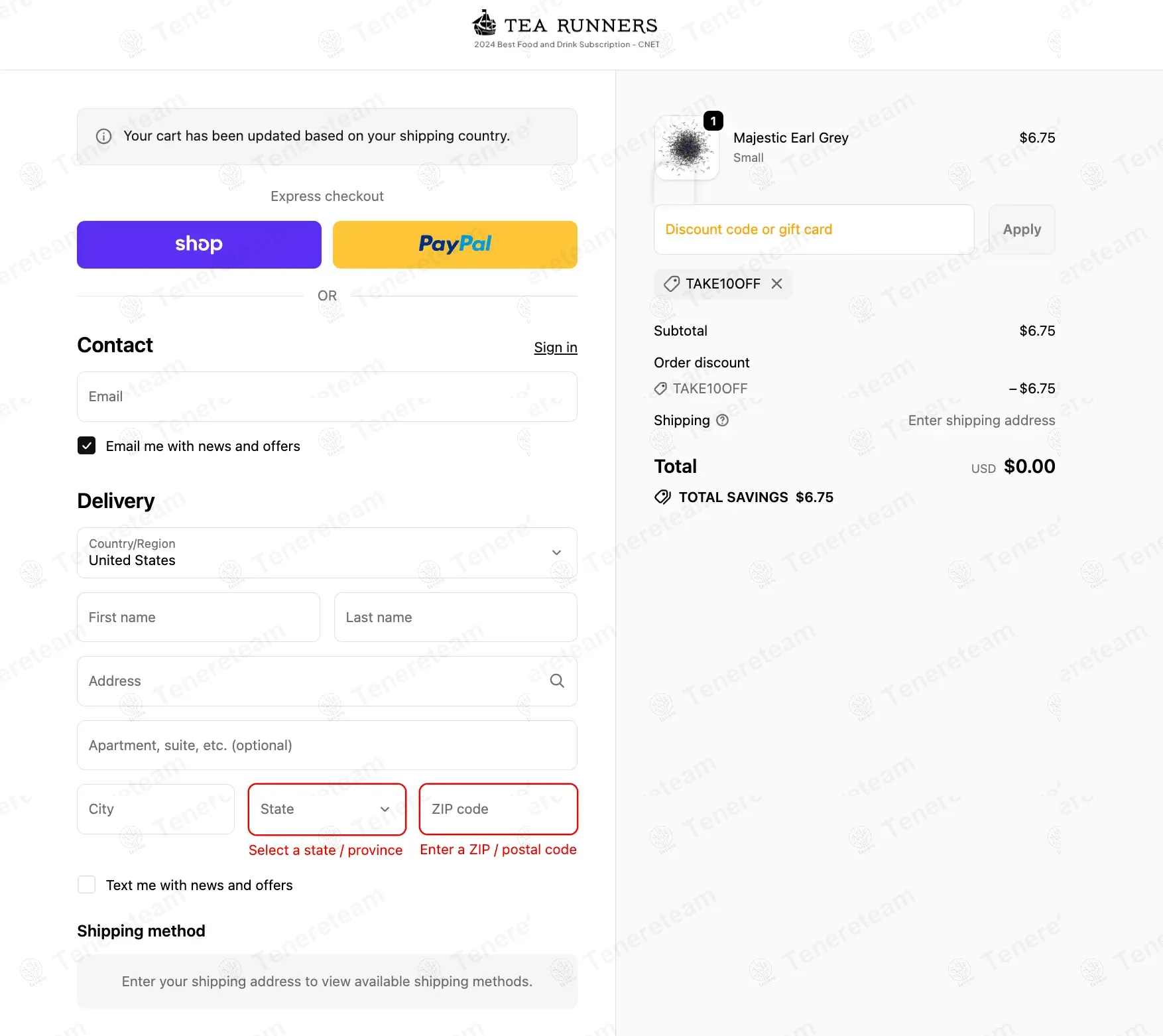Image resolution: width=1163 pixels, height=1036 pixels.
Task: Click the info icon in cart notice
Action: tap(103, 137)
